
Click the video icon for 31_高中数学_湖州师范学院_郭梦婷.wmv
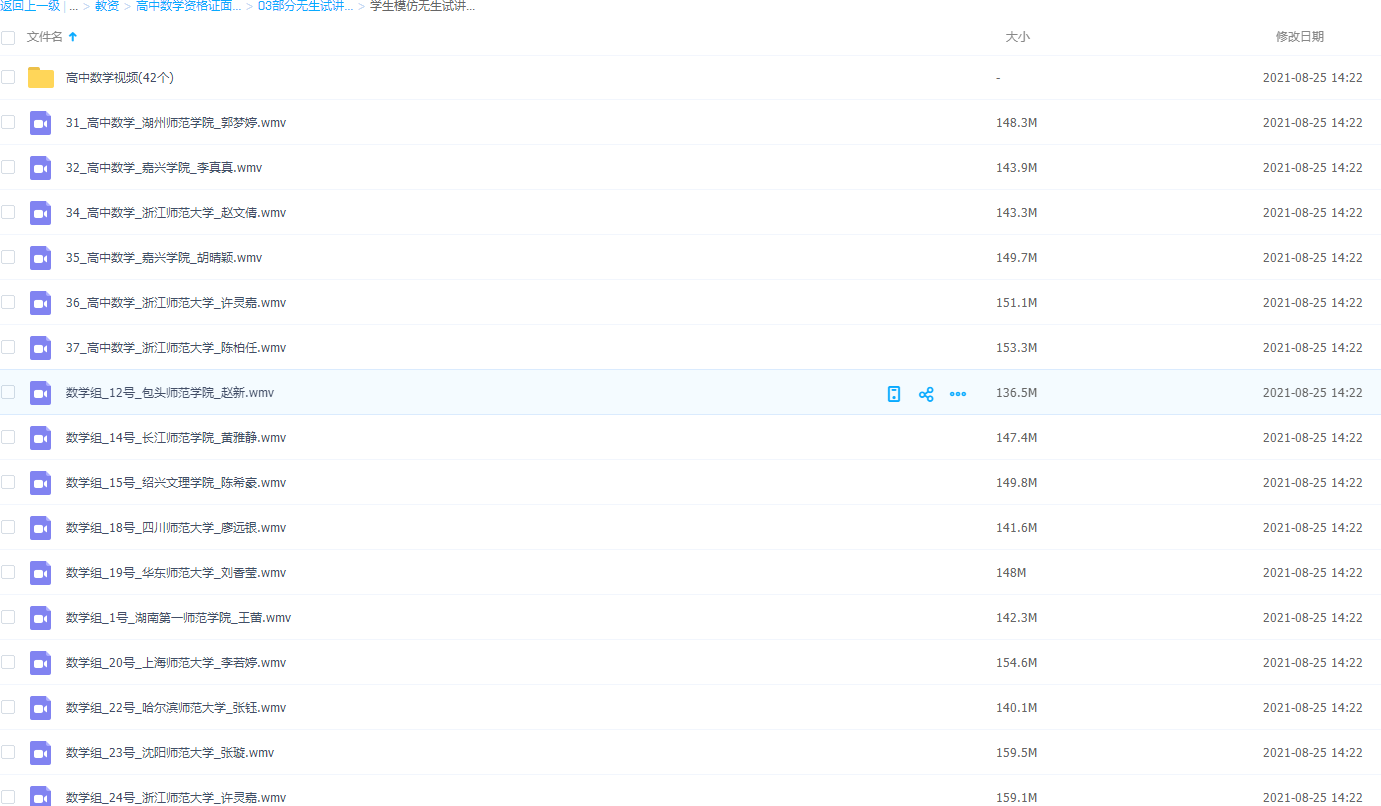point(40,123)
